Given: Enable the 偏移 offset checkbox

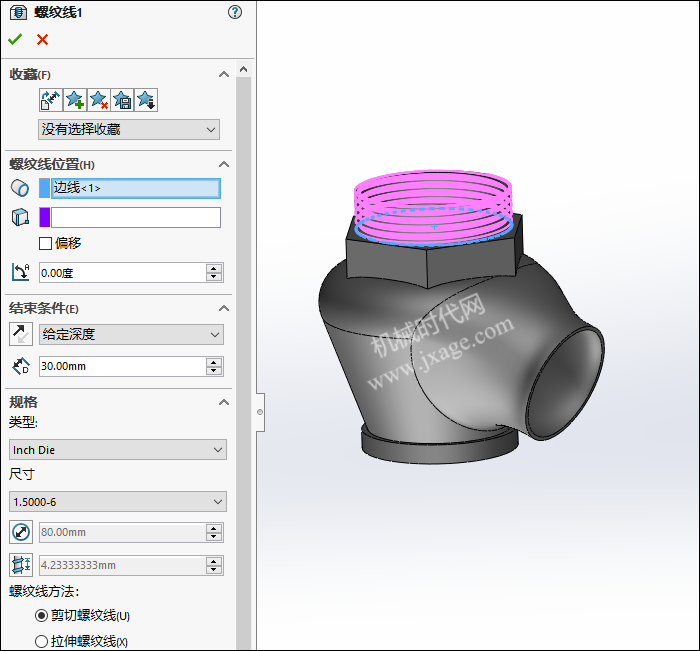Looking at the screenshot, I should tap(45, 243).
